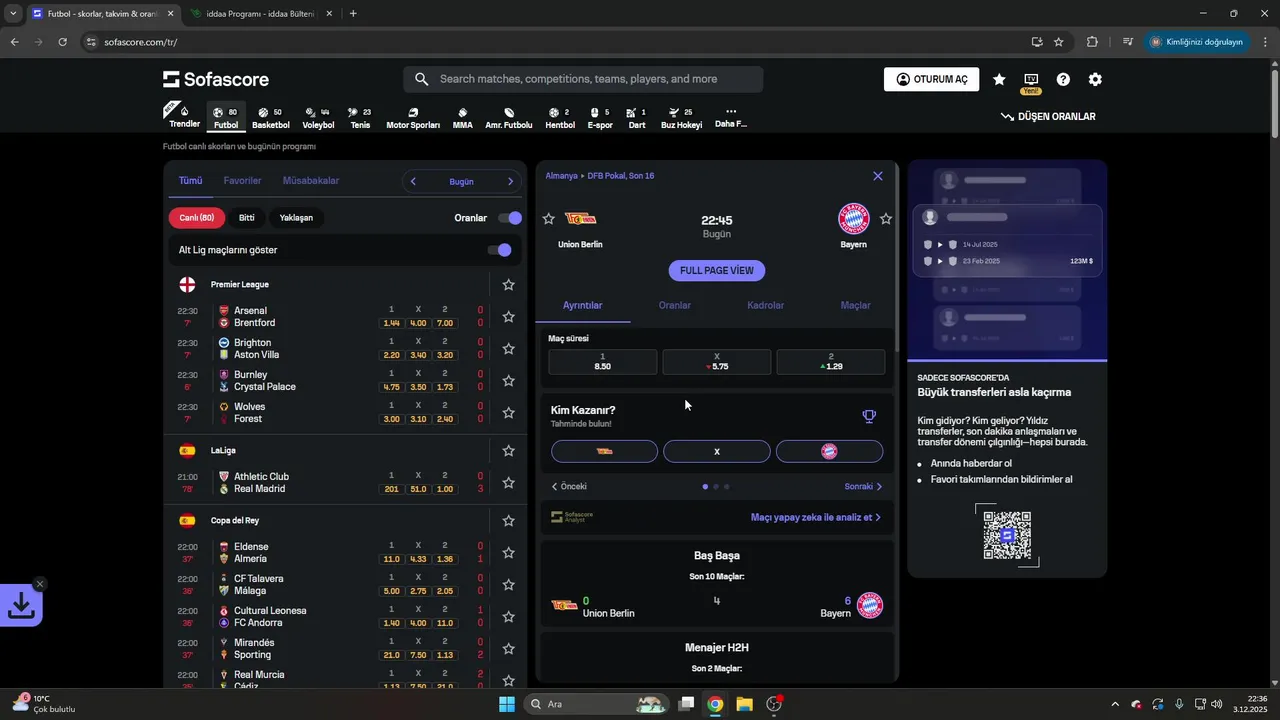Favorite the Premier League competition star
This screenshot has height=720, width=1280.
tap(508, 285)
